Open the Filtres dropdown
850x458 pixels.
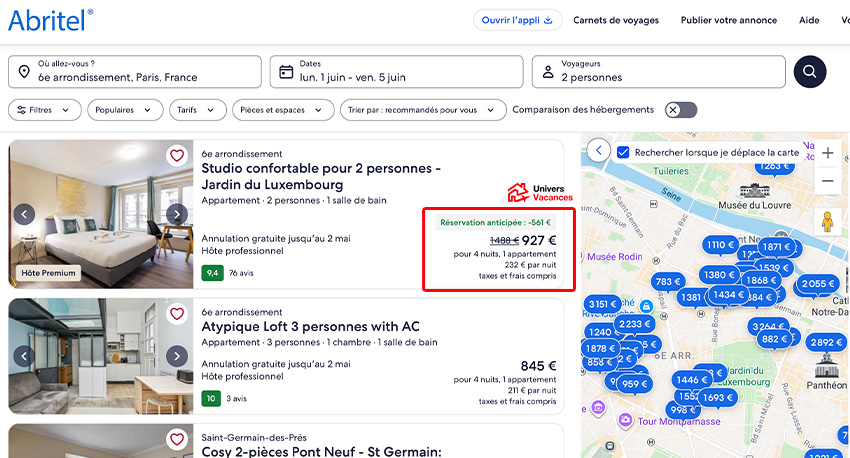(x=45, y=110)
